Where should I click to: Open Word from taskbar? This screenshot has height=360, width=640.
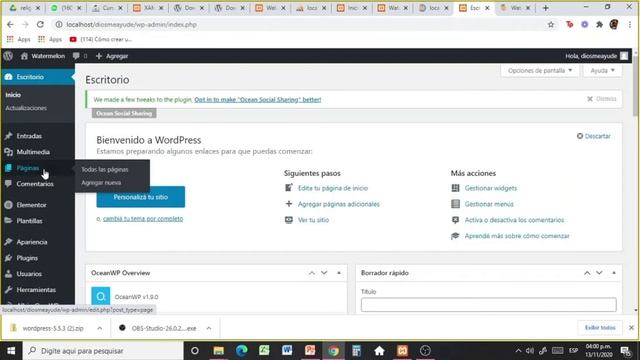pos(287,351)
